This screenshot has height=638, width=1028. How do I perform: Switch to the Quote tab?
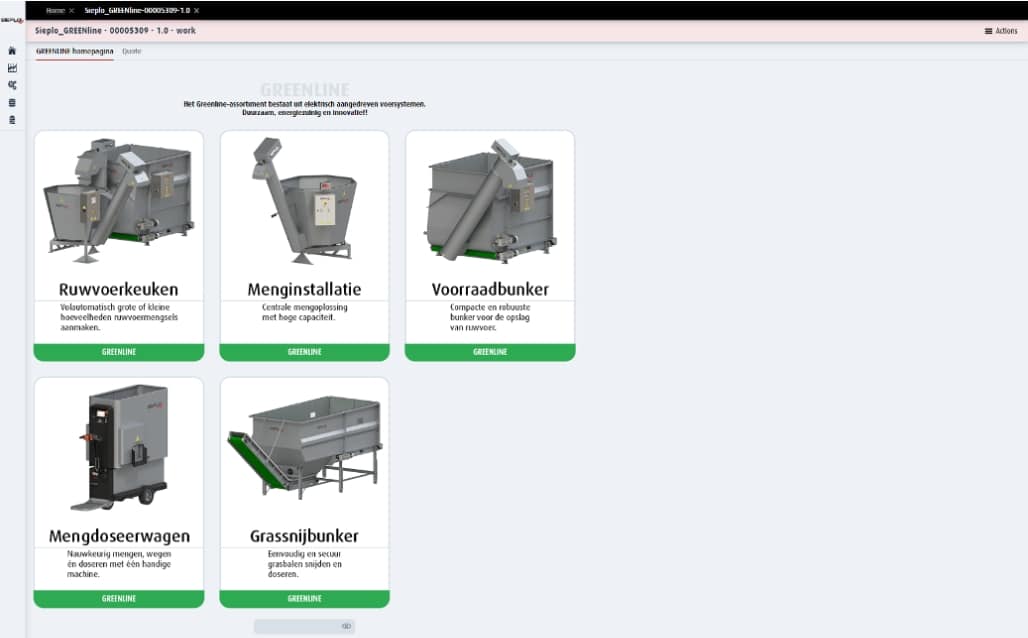131,51
